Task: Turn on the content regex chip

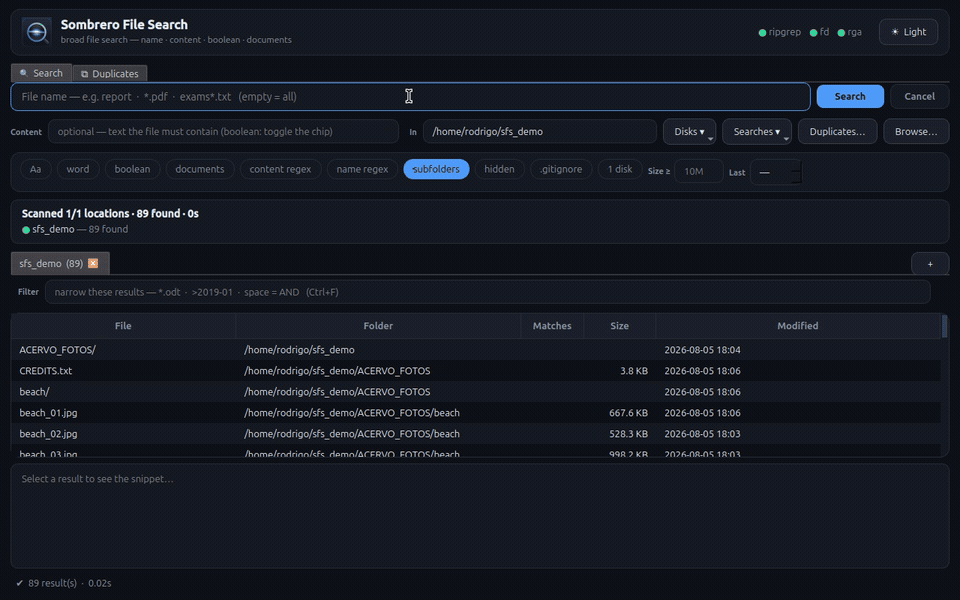Action: [280, 169]
